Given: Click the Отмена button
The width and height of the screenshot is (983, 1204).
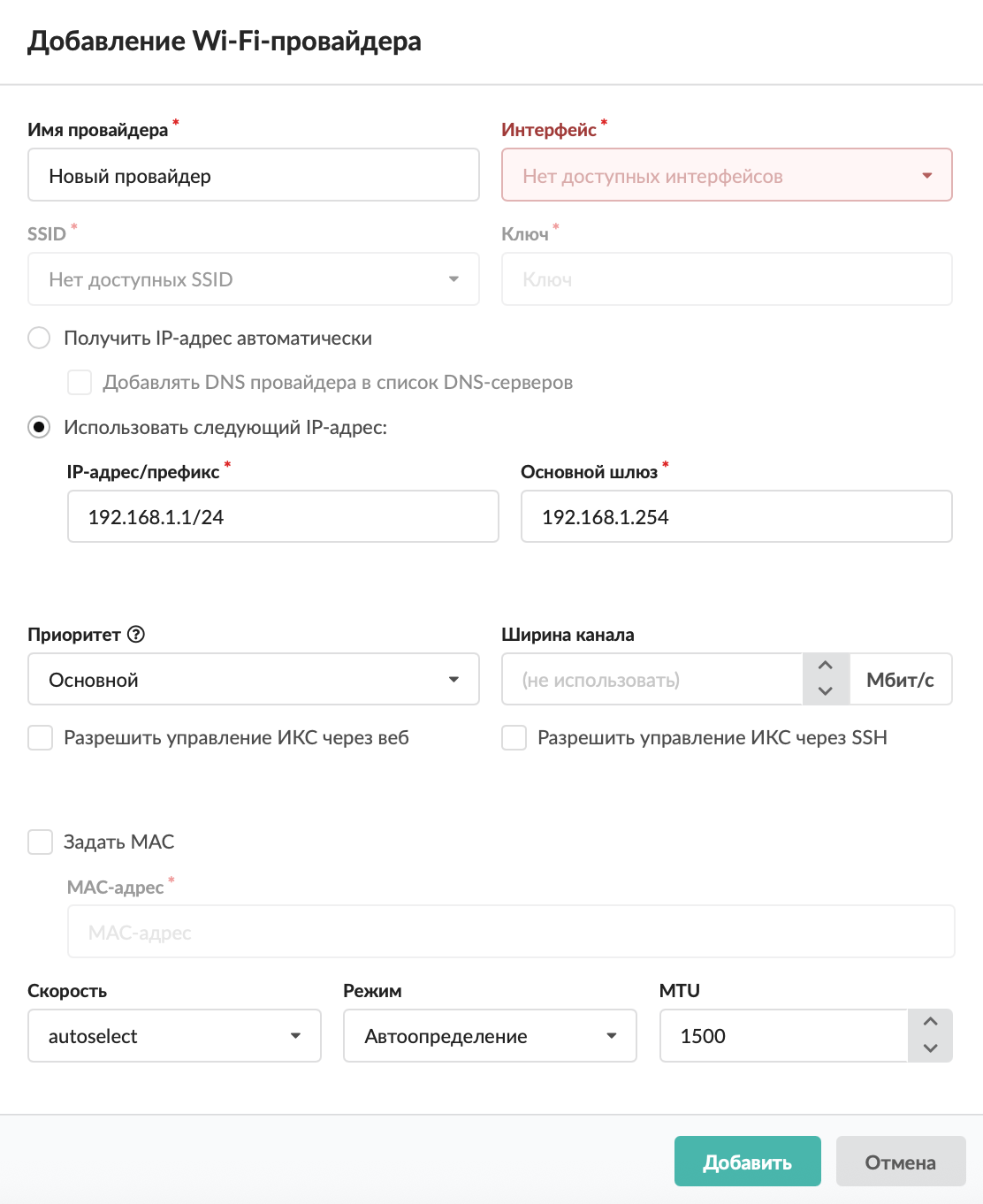Looking at the screenshot, I should click(x=900, y=1162).
